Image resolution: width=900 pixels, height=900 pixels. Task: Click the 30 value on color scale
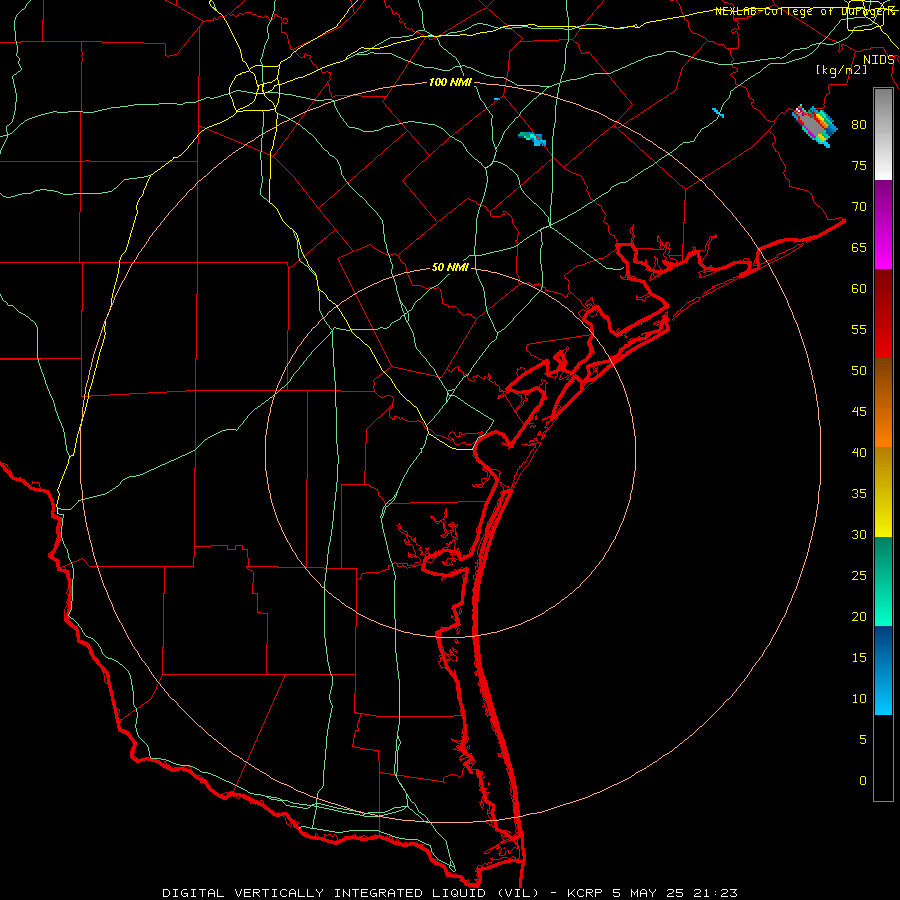[859, 534]
